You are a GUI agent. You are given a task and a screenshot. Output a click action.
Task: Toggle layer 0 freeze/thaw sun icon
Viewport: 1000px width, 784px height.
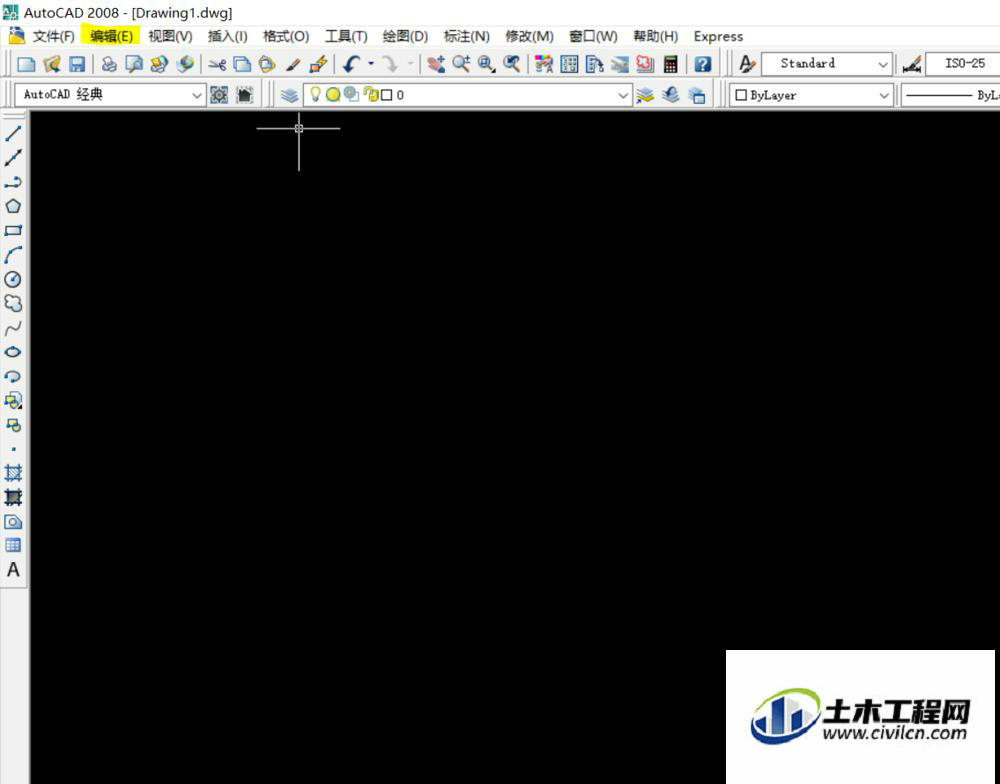333,95
